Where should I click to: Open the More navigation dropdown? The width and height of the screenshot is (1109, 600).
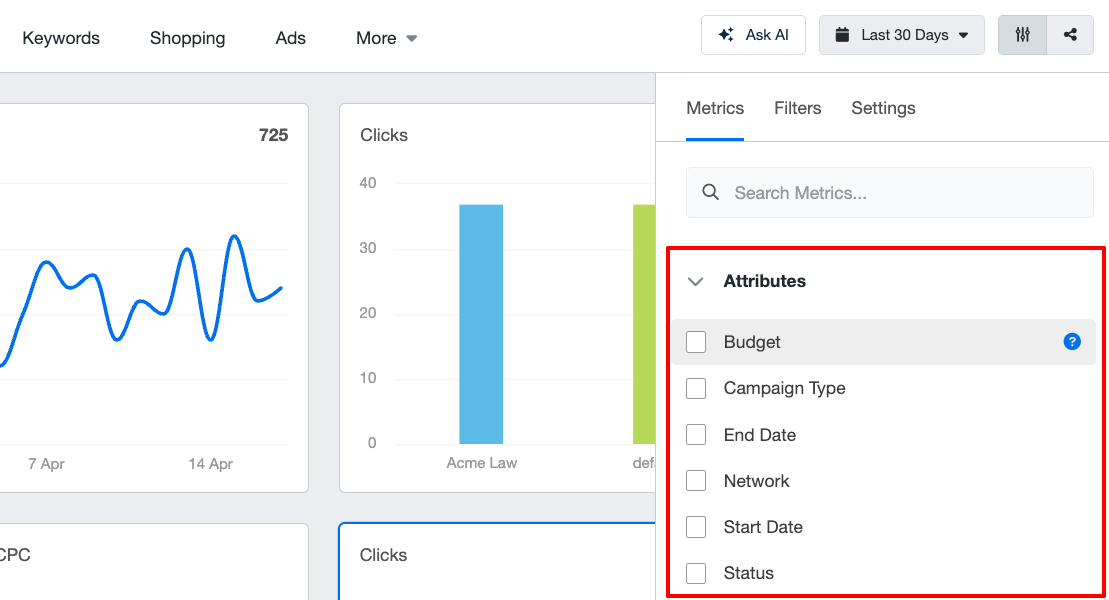(386, 37)
